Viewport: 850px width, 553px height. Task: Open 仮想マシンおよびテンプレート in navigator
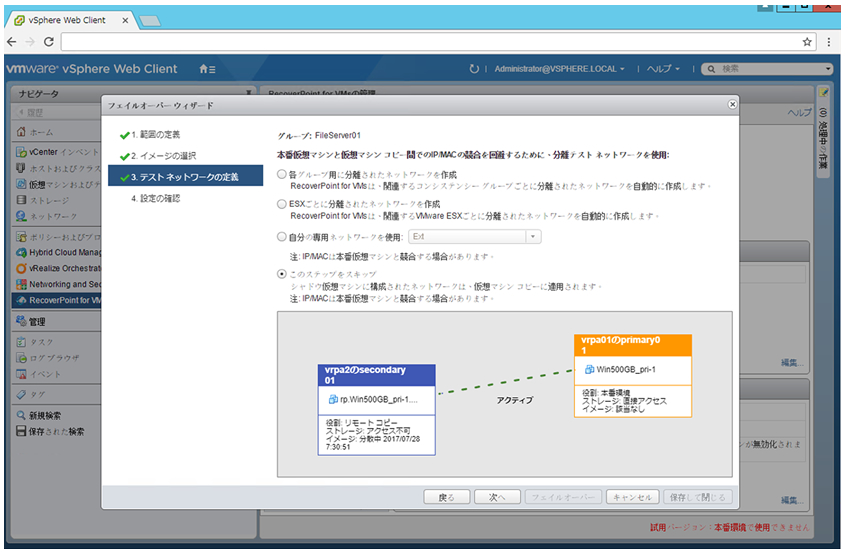[x=58, y=184]
